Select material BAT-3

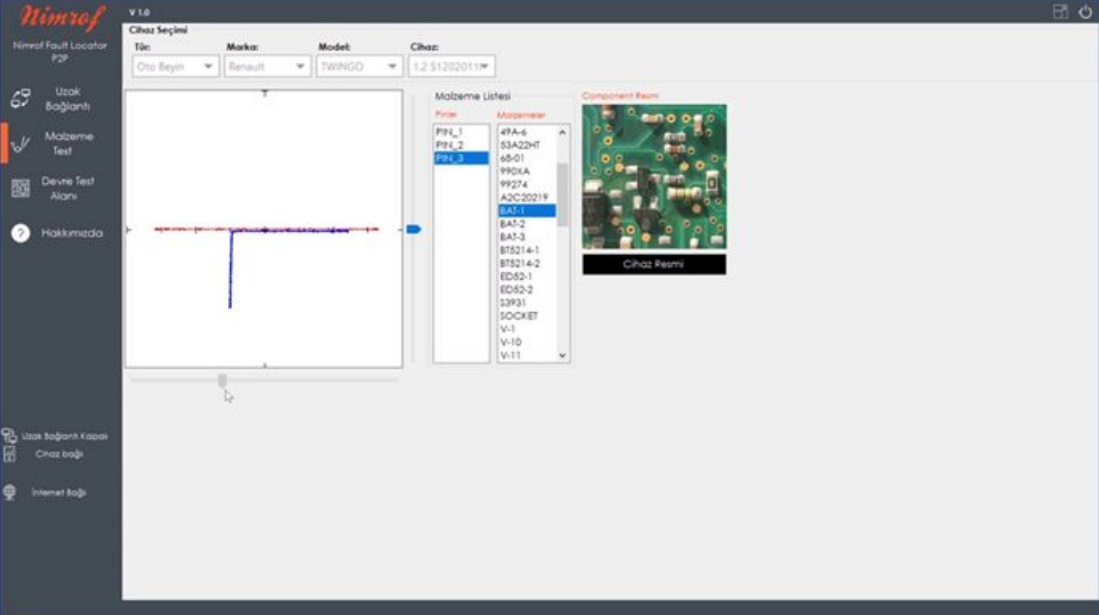click(x=527, y=237)
